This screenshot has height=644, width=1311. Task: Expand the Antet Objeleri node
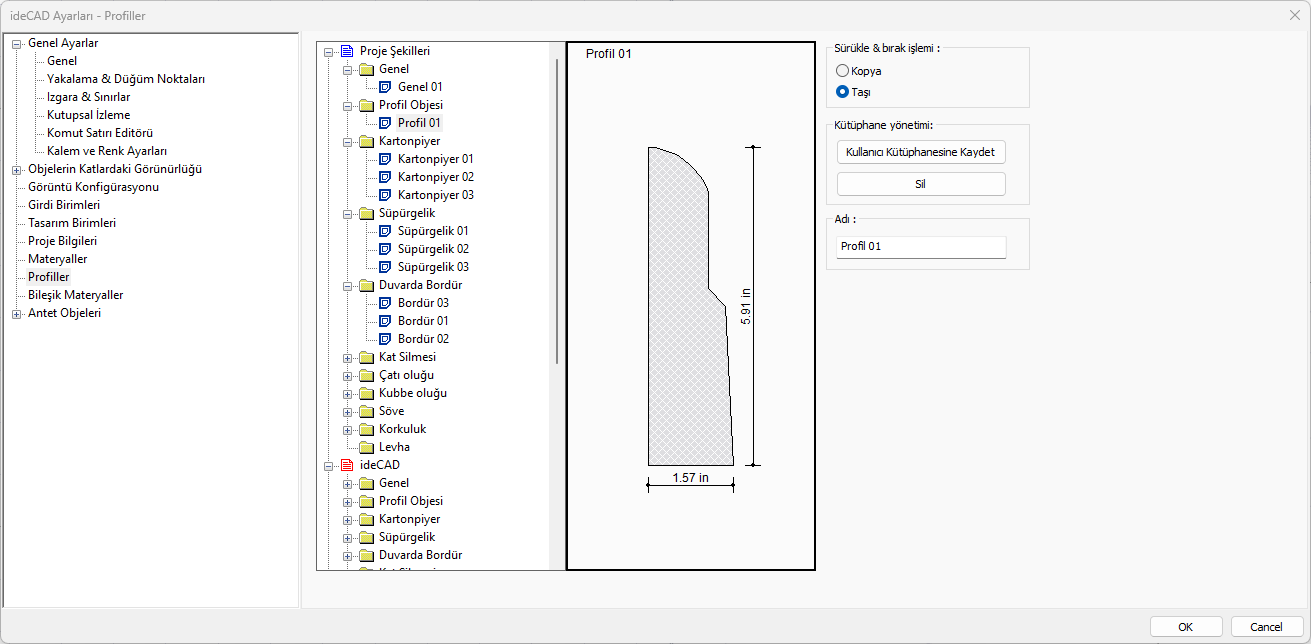(x=16, y=313)
